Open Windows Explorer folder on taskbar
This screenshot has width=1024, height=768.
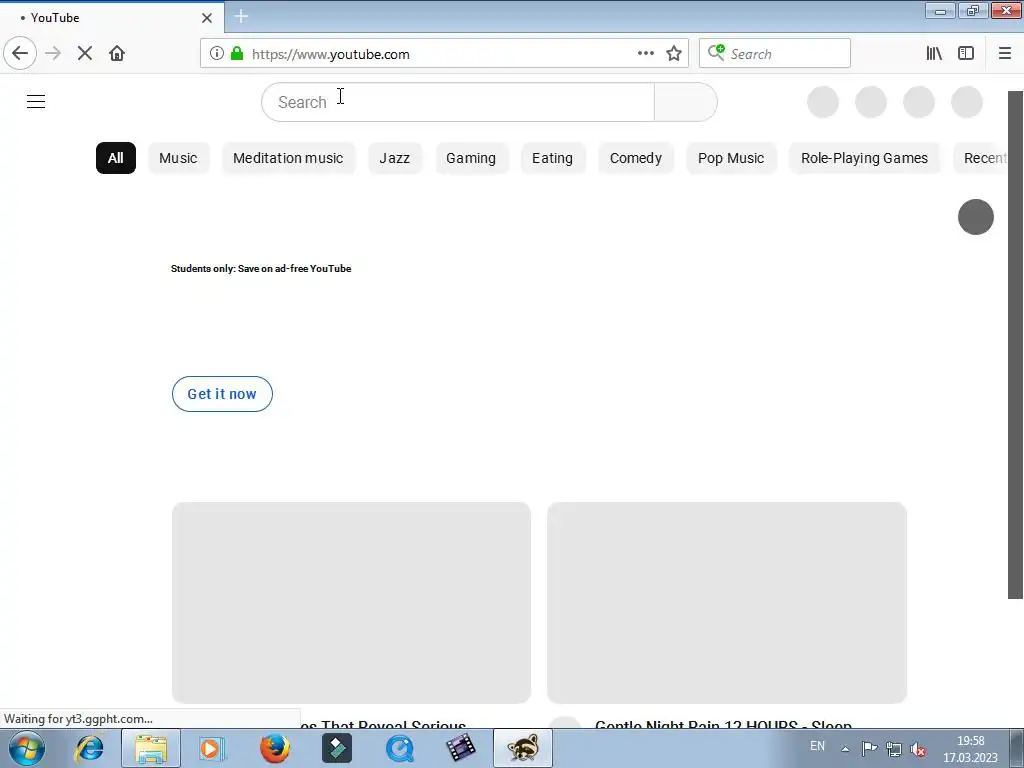pyautogui.click(x=151, y=748)
